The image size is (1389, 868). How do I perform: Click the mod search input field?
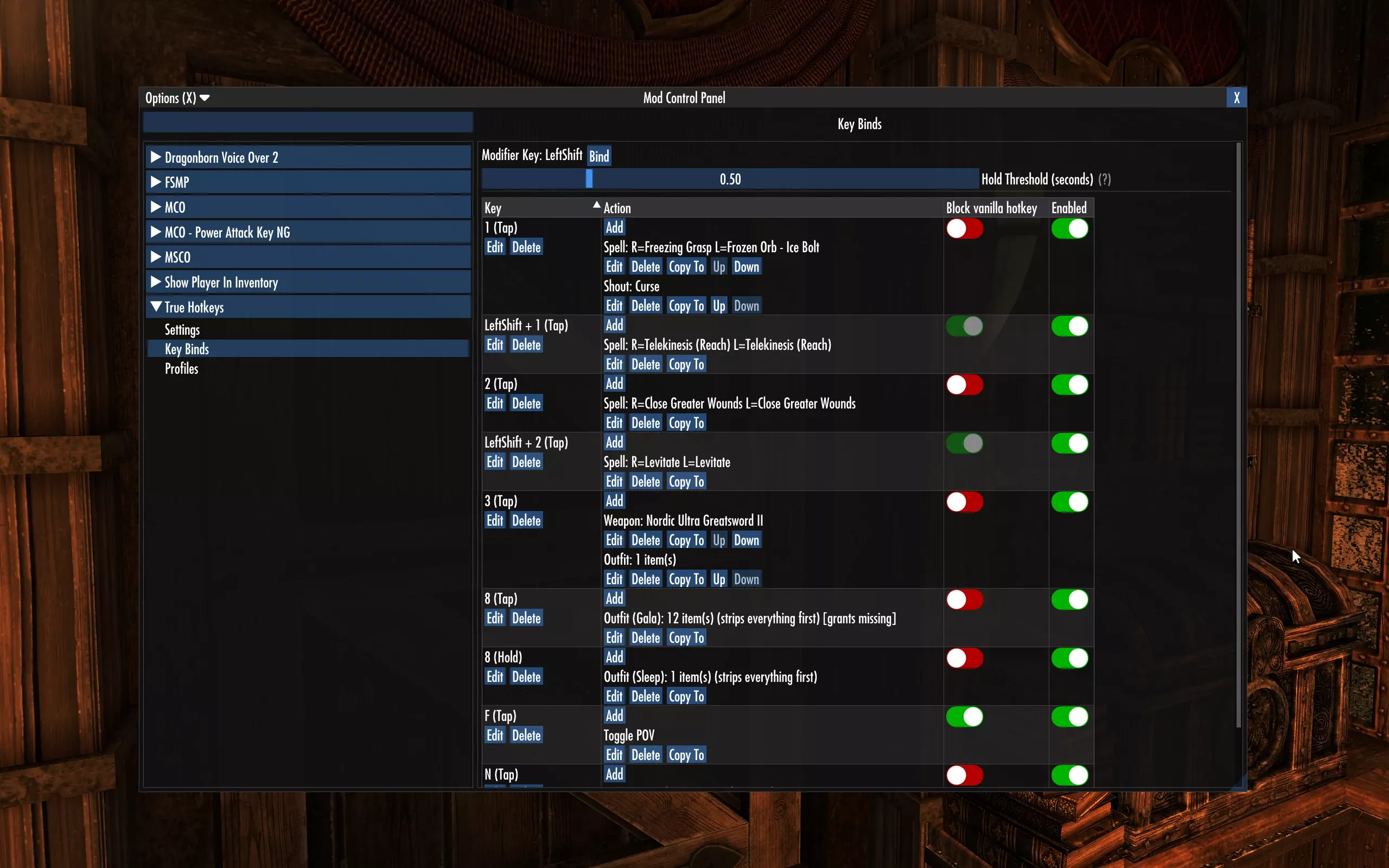(308, 122)
